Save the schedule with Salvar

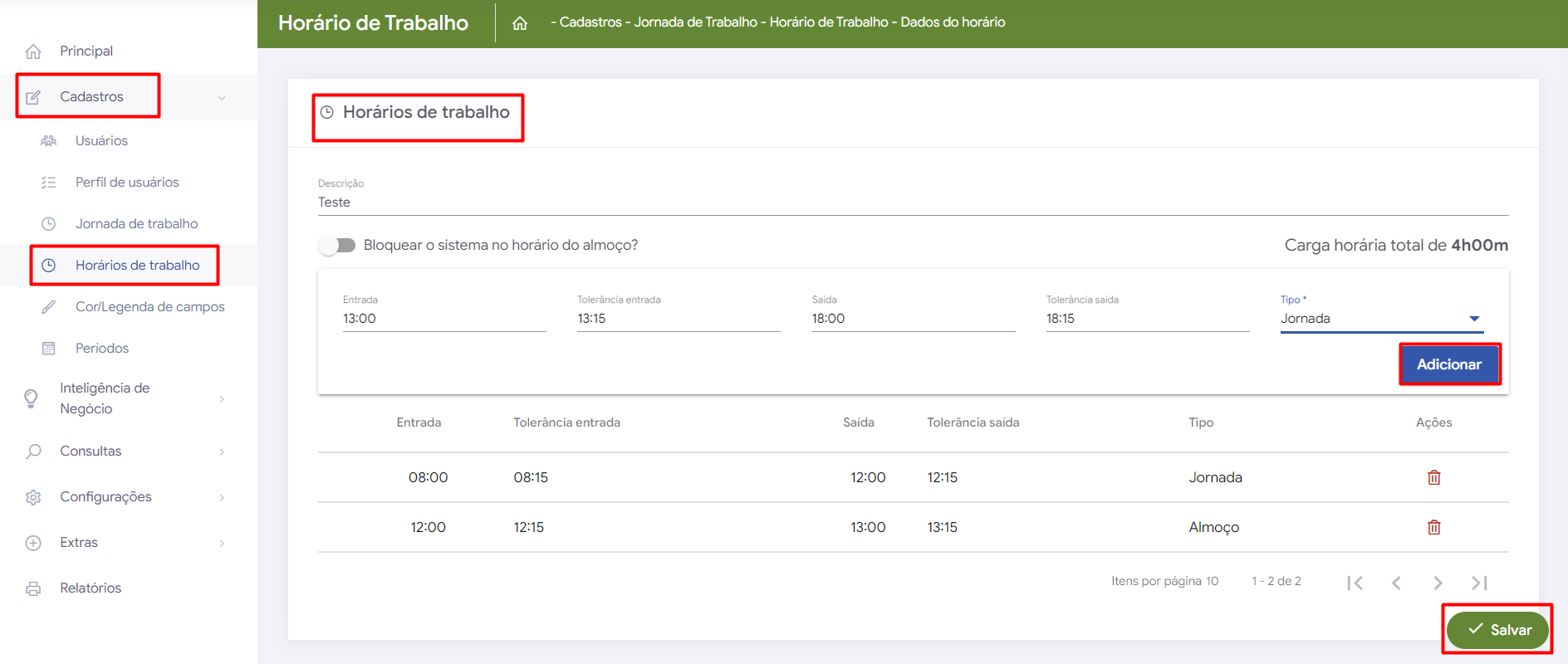[1497, 630]
